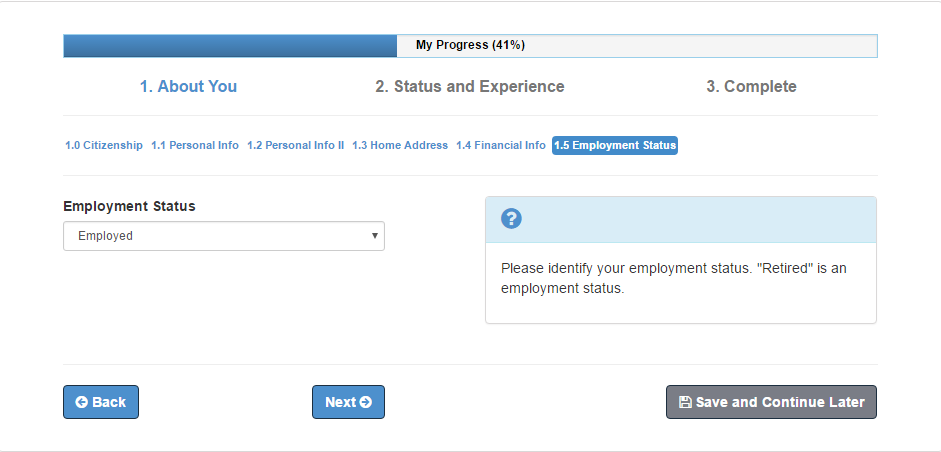Click the blue question mark help icon
This screenshot has width=941, height=452.
pyautogui.click(x=511, y=219)
